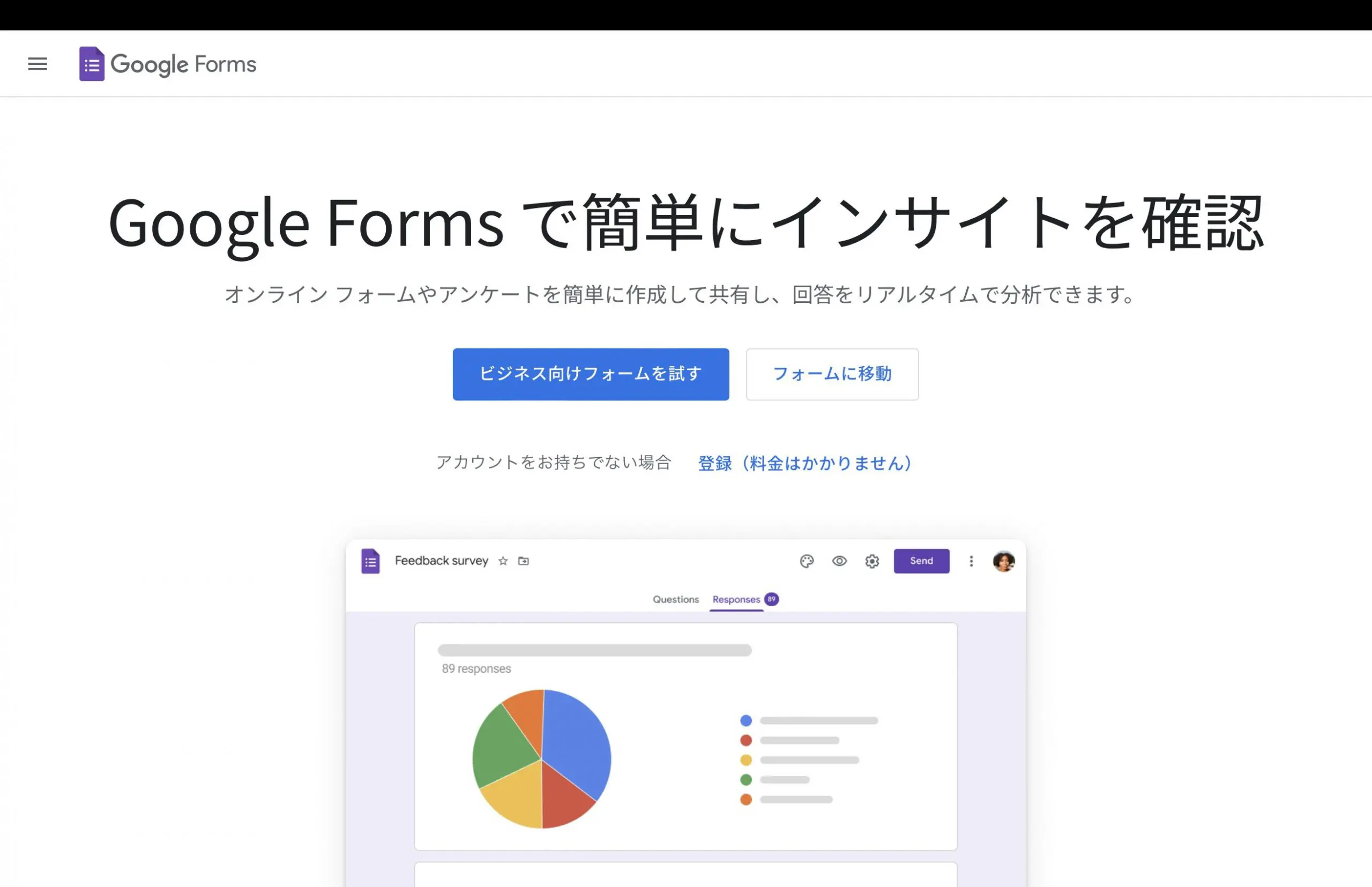Click the ビジネス向けフォームを試す button
The image size is (1372, 887).
[591, 375]
